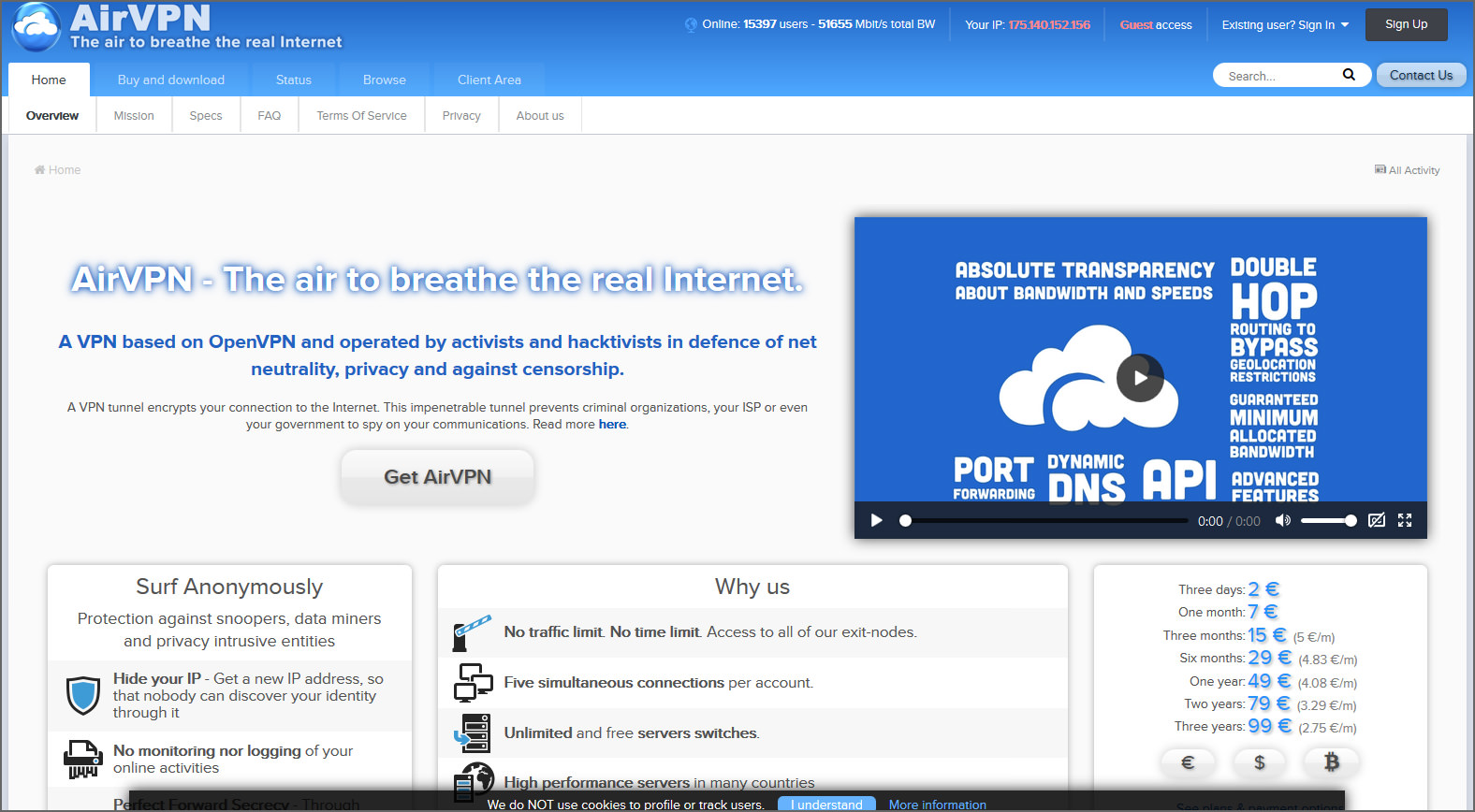This screenshot has width=1475, height=812.
Task: Click the Get AirVPN button
Action: 437,477
